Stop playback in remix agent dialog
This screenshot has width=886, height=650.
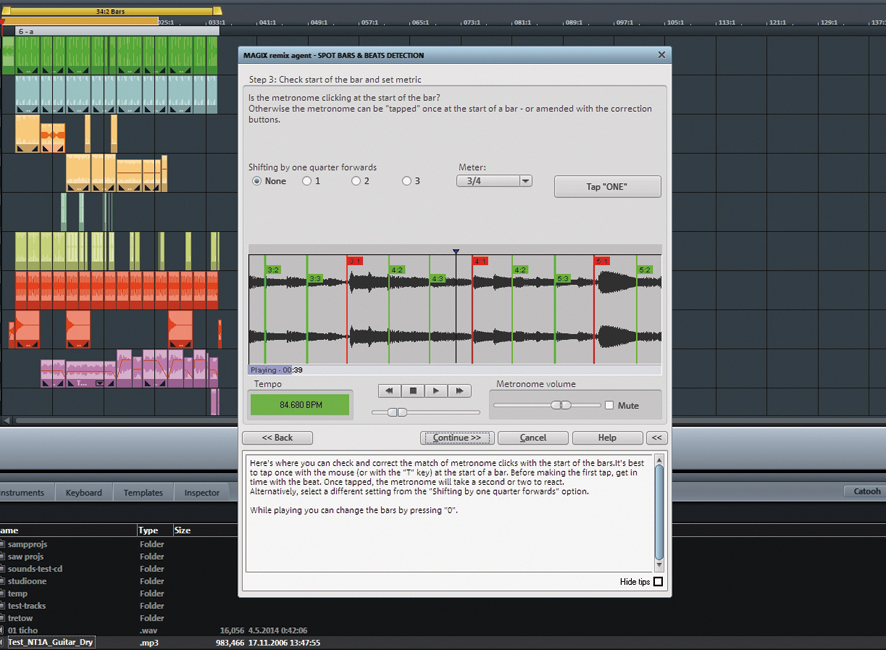413,391
